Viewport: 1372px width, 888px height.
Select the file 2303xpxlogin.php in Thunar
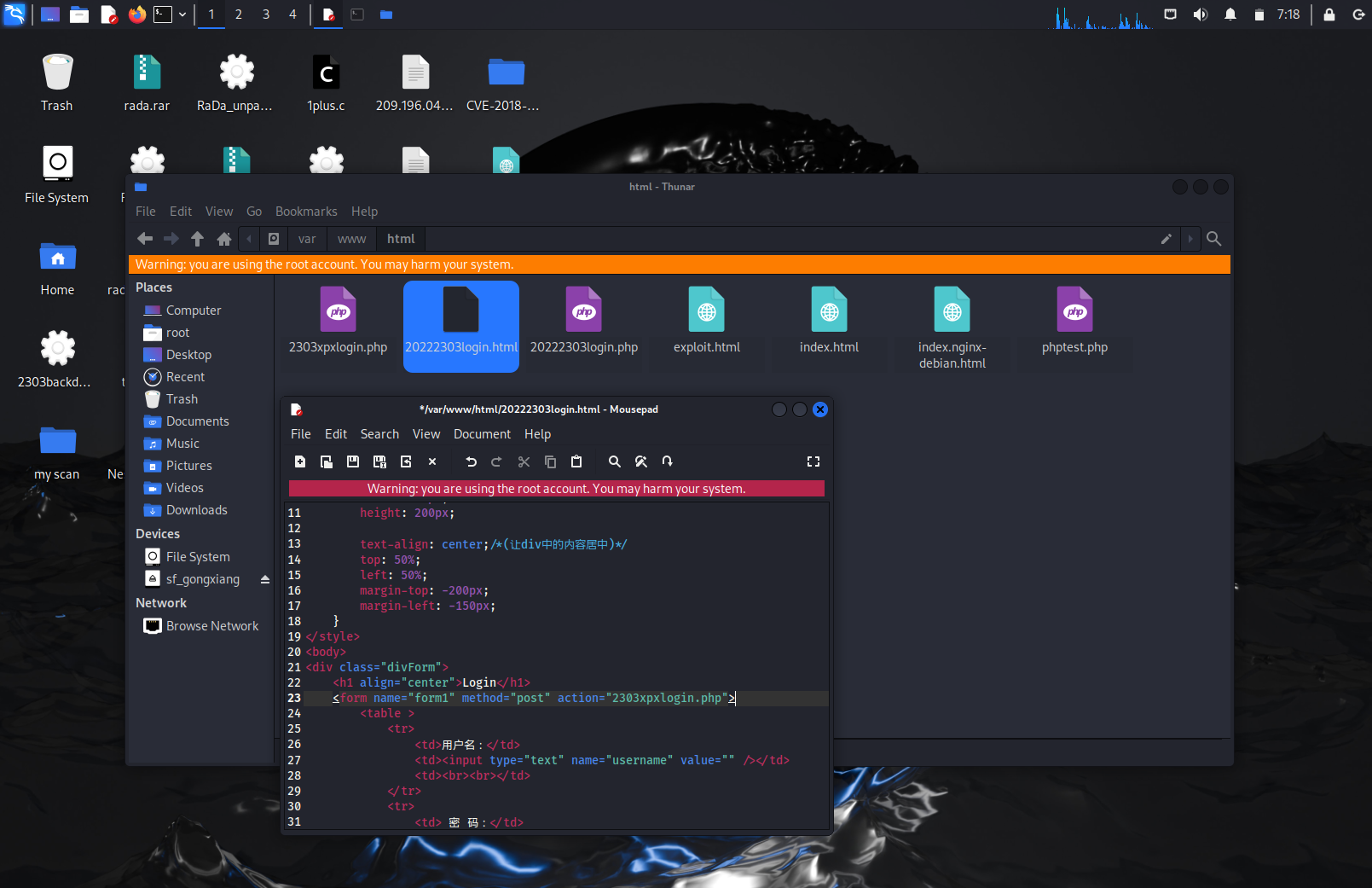tap(338, 321)
